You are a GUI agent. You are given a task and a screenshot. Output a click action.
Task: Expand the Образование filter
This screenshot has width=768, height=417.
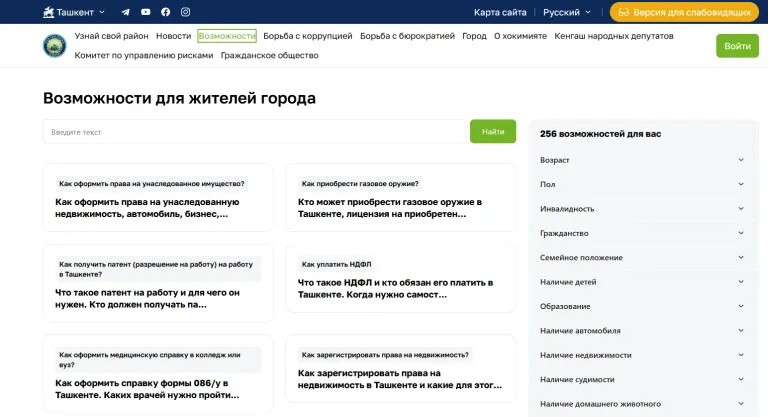tap(642, 306)
